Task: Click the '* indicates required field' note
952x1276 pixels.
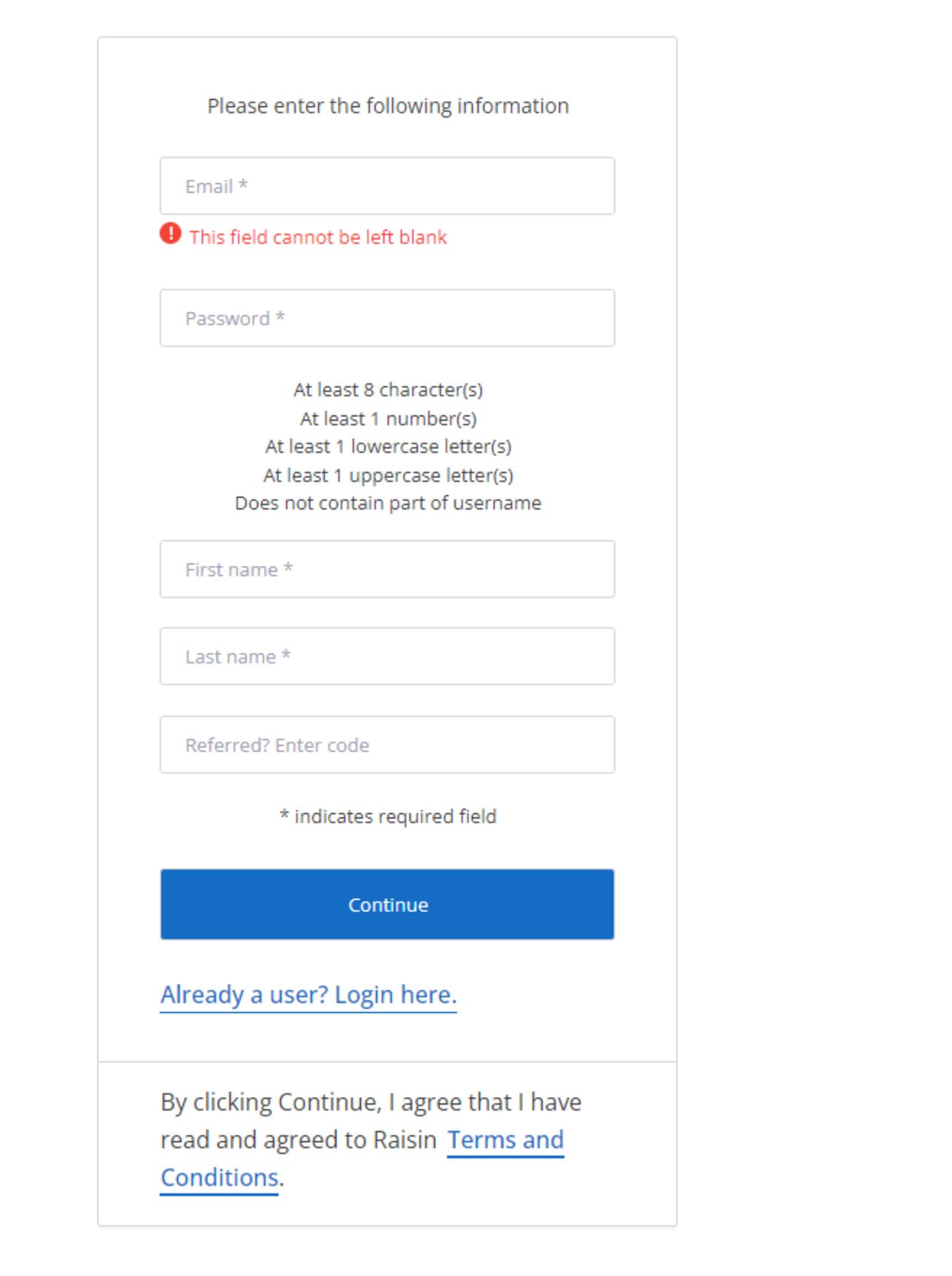Action: point(388,817)
